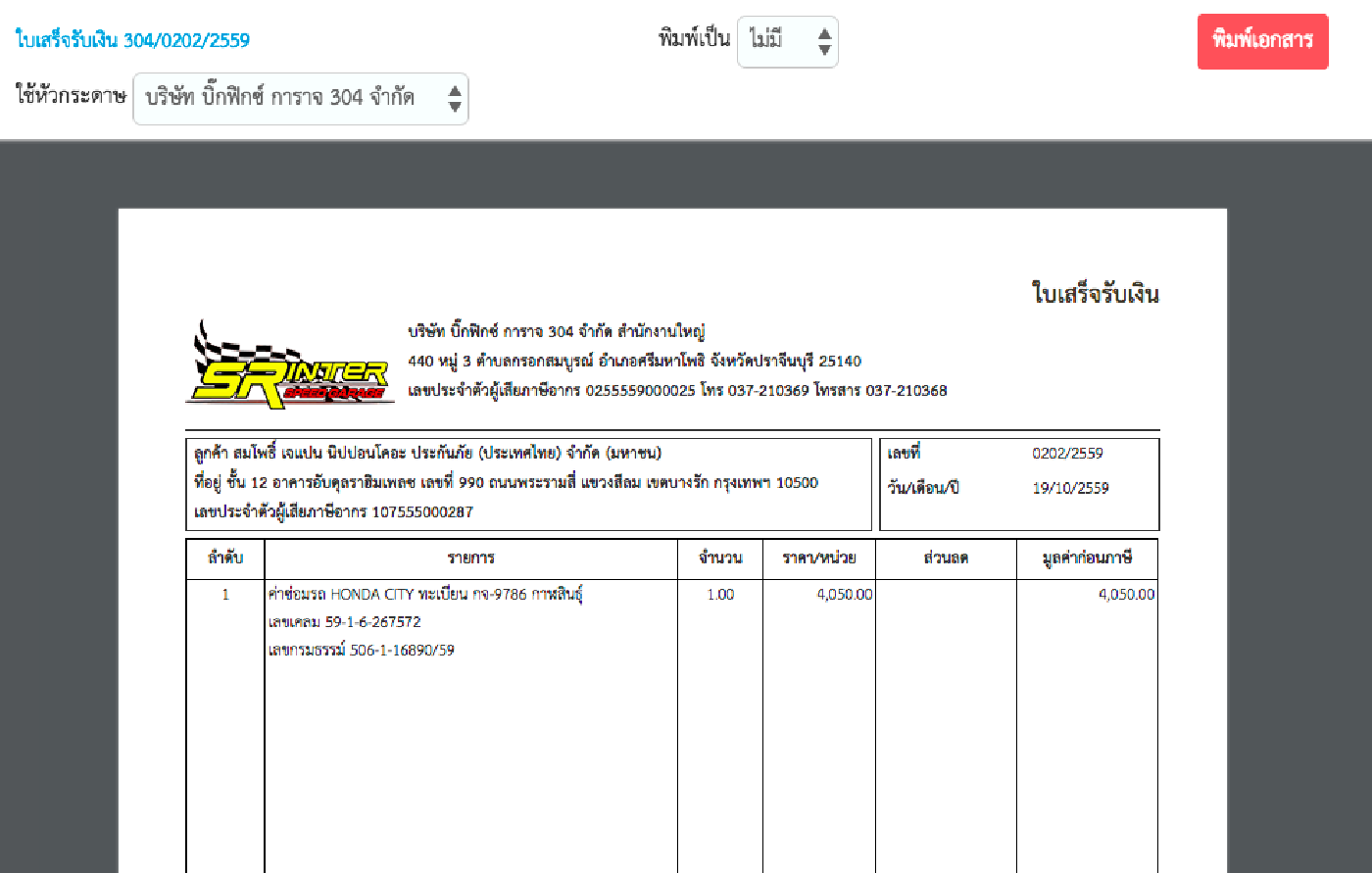1372x873 pixels.
Task: Click the ใบเสร็จรับเงิน document title
Action: click(1096, 294)
